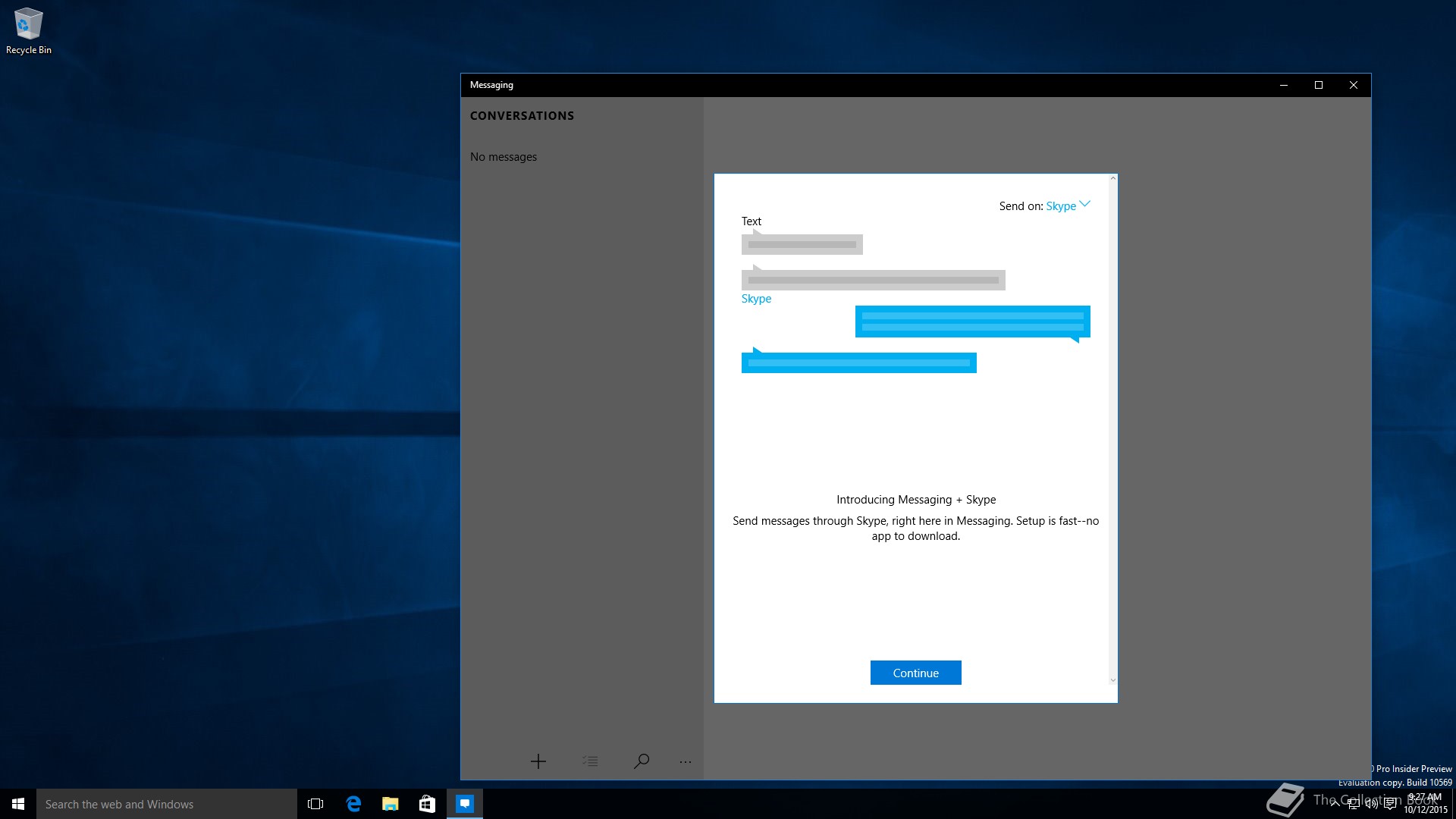Screen dimensions: 1456x819
Task: Click the volume icon in system tray
Action: coord(1372,804)
